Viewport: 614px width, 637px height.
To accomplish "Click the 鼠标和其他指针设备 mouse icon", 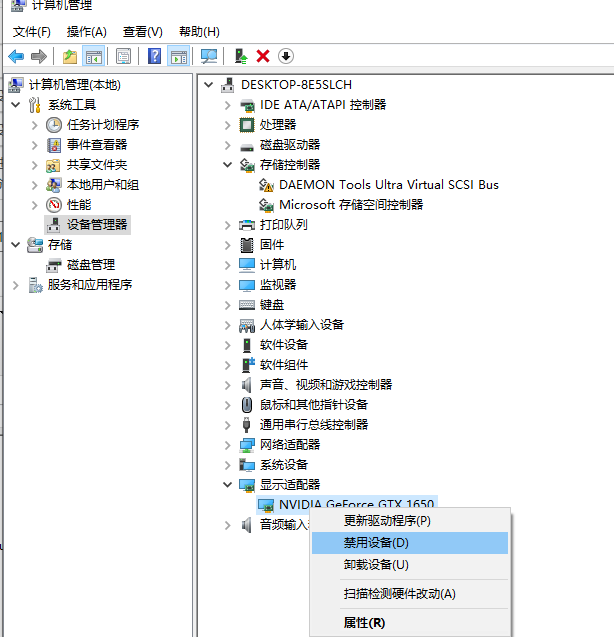I will point(247,405).
